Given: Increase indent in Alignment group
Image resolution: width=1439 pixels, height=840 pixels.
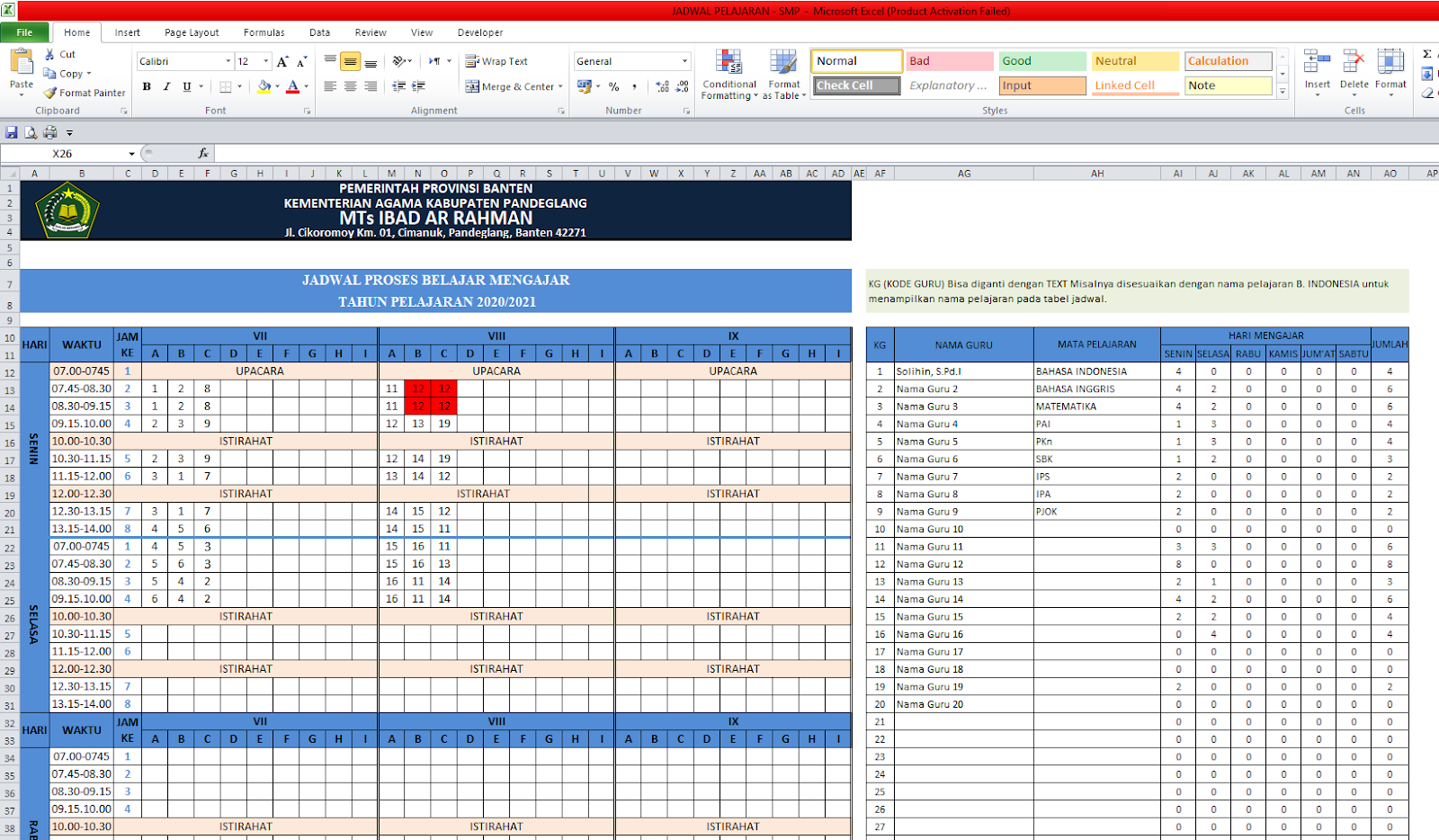Looking at the screenshot, I should tap(419, 86).
